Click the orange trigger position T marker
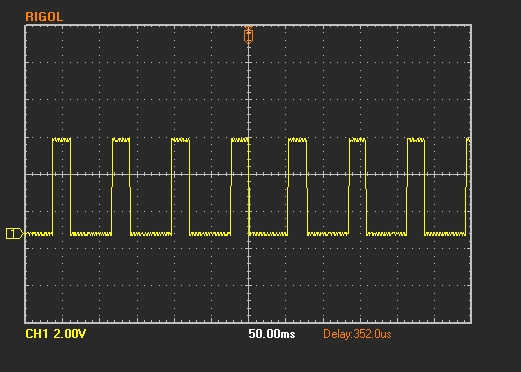The image size is (521, 372). [x=248, y=35]
